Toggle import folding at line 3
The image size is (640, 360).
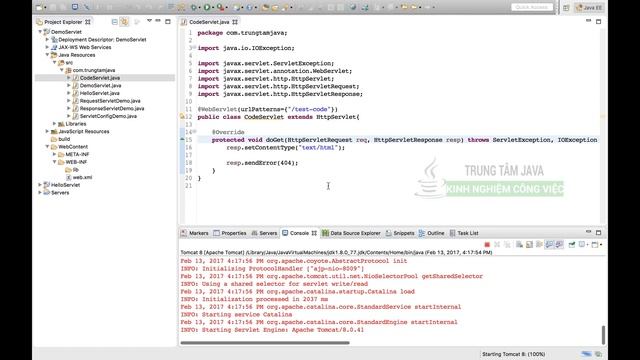coord(194,48)
